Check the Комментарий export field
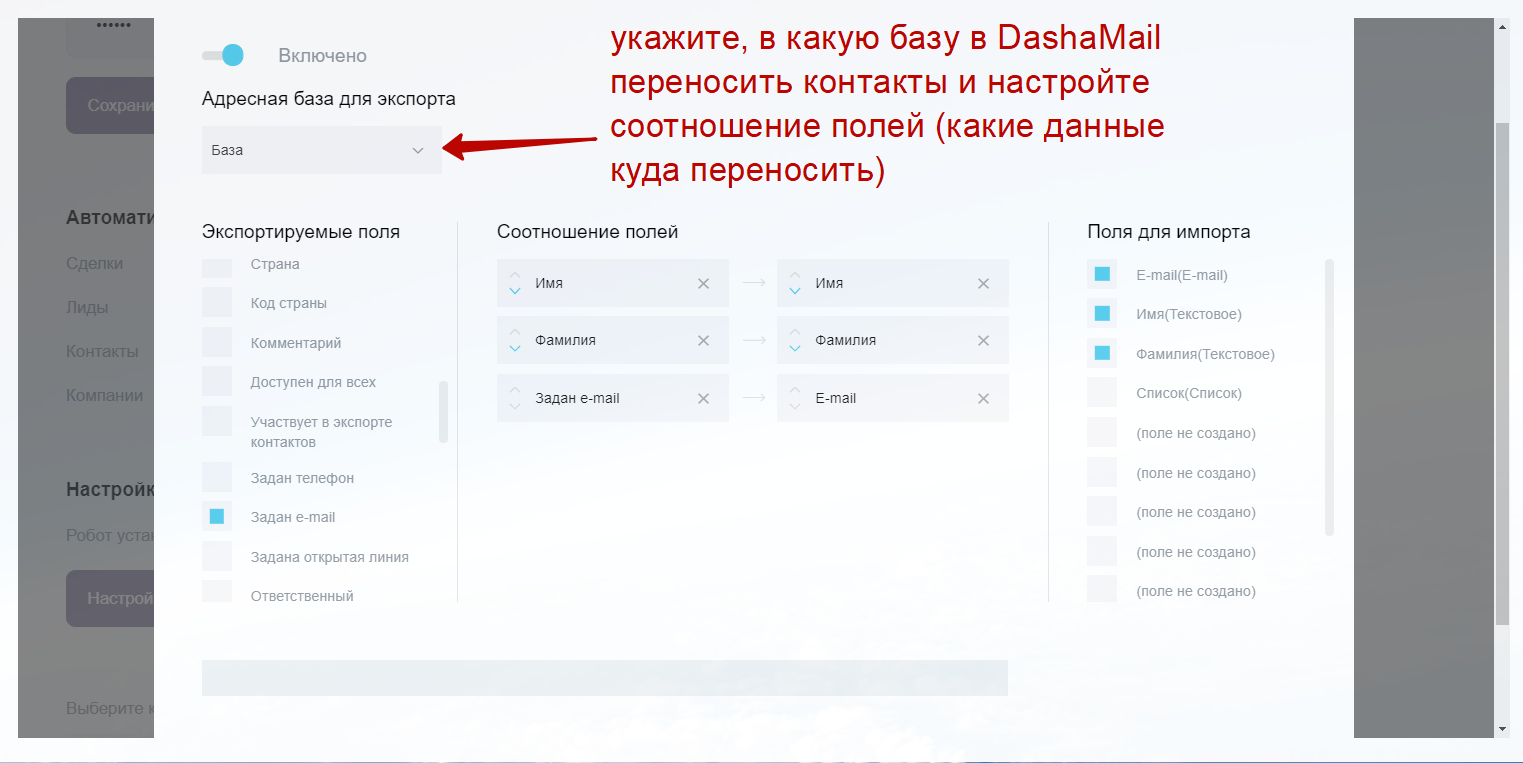This screenshot has width=1523, height=763. coord(217,343)
